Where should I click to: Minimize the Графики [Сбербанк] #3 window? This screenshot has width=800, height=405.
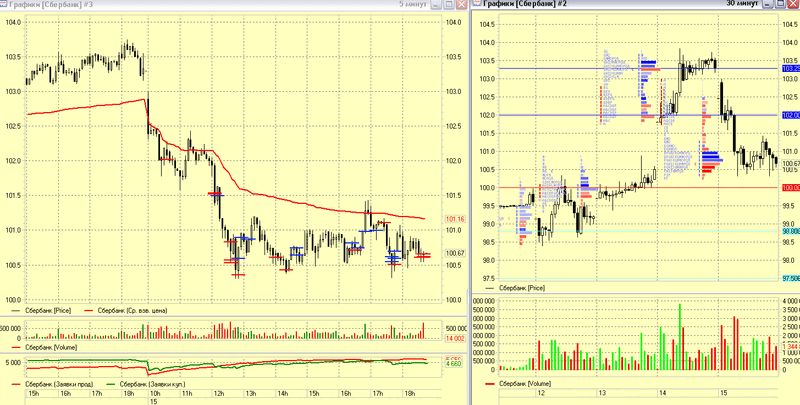tap(437, 4)
